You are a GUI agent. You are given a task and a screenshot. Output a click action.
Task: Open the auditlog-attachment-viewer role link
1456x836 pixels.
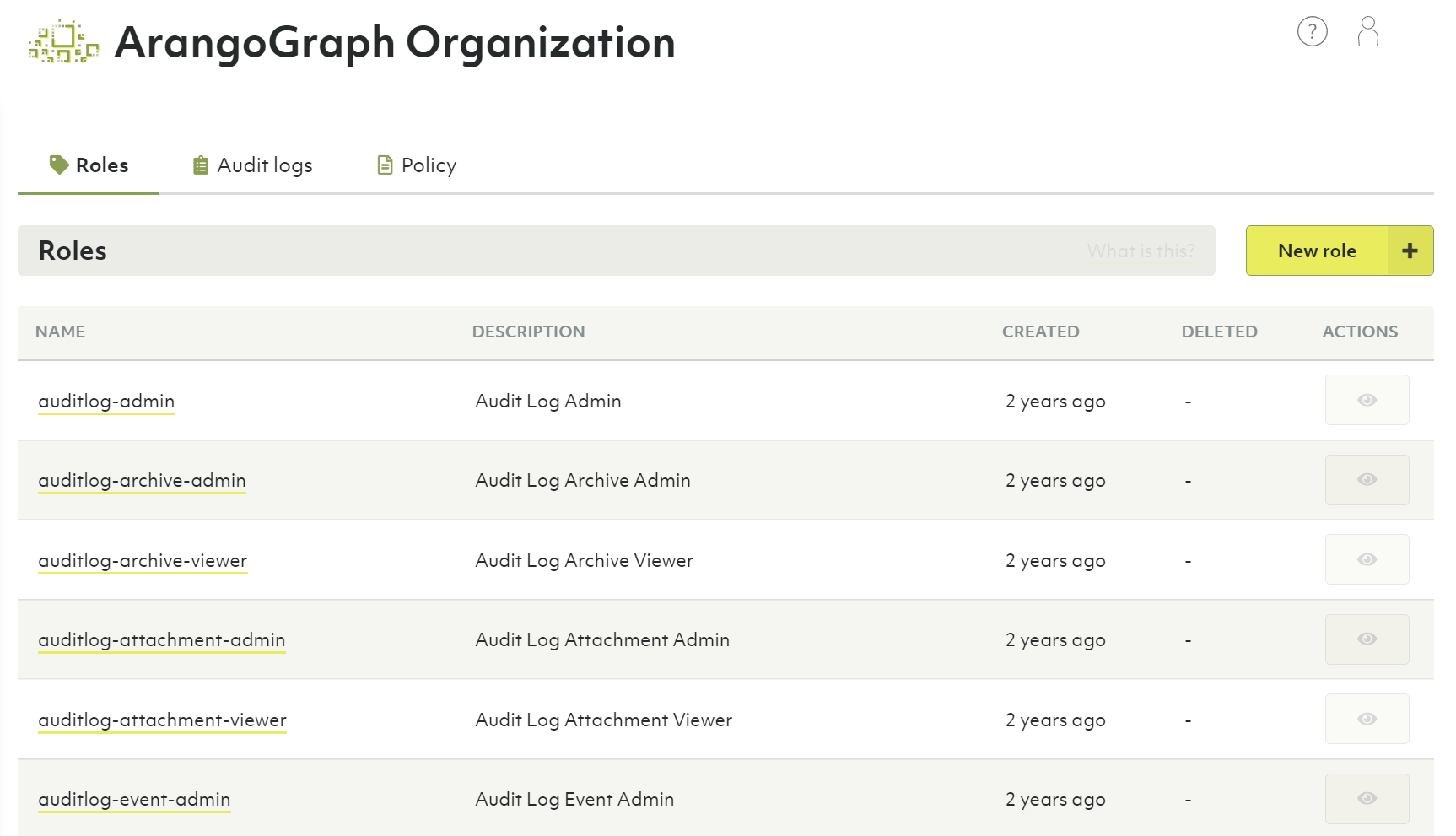(x=162, y=720)
